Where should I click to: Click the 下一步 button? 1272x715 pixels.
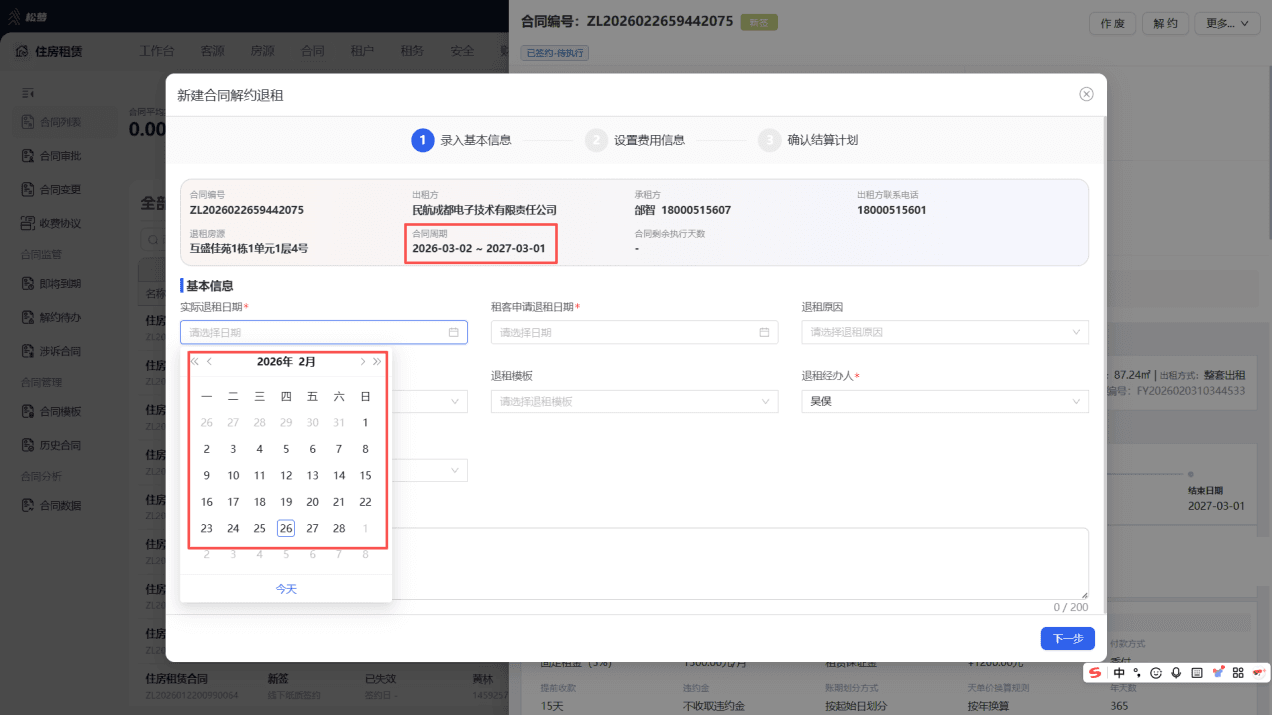pyautogui.click(x=1067, y=638)
